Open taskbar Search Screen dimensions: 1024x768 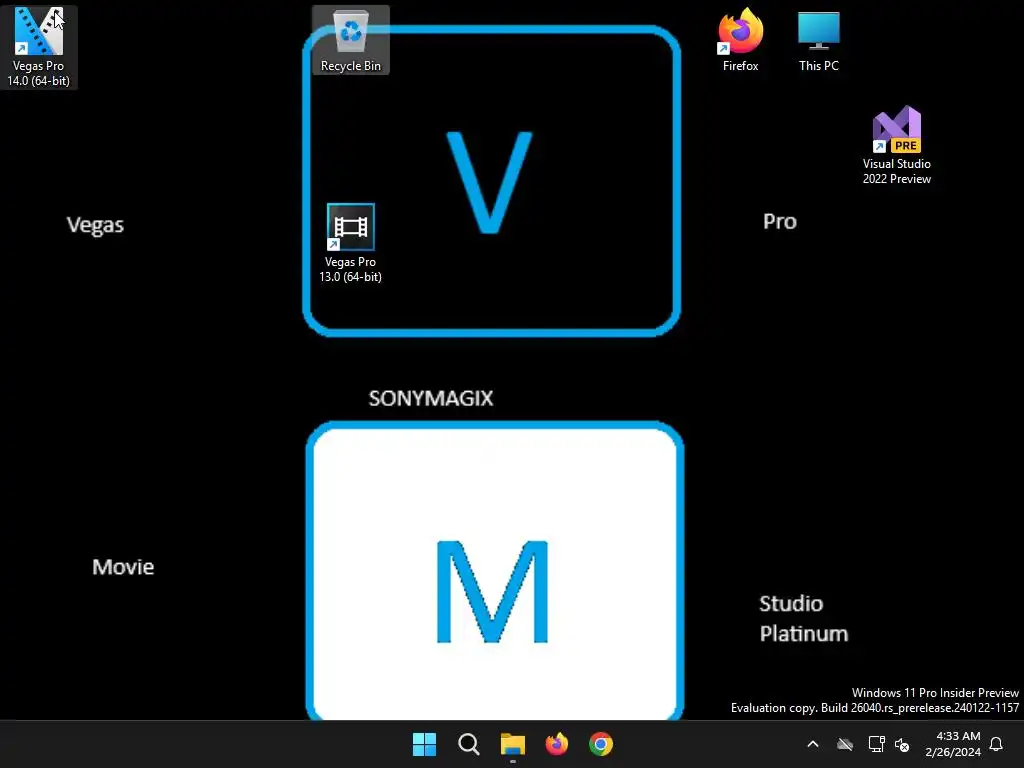[469, 744]
